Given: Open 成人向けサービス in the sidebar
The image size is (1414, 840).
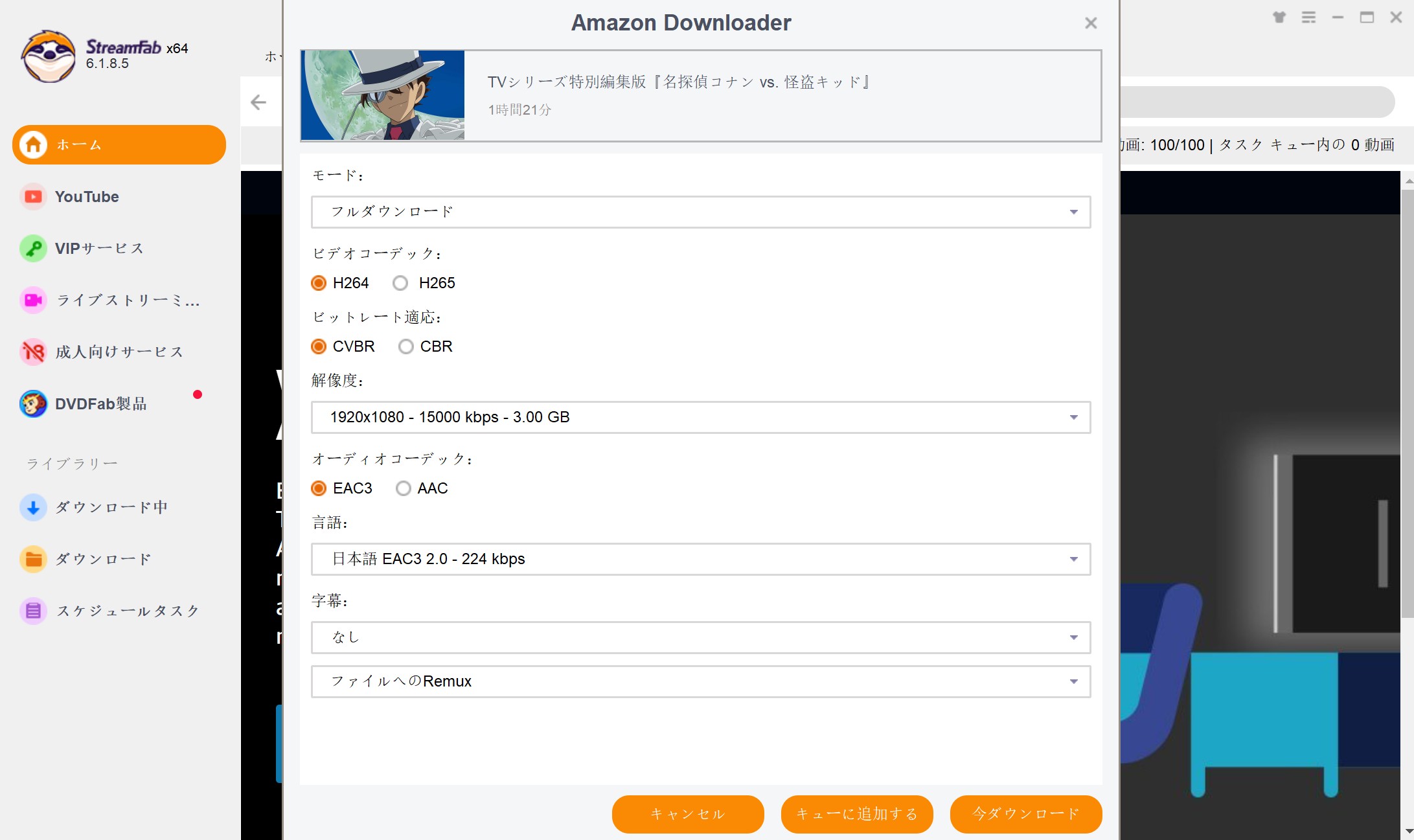Looking at the screenshot, I should 119,352.
